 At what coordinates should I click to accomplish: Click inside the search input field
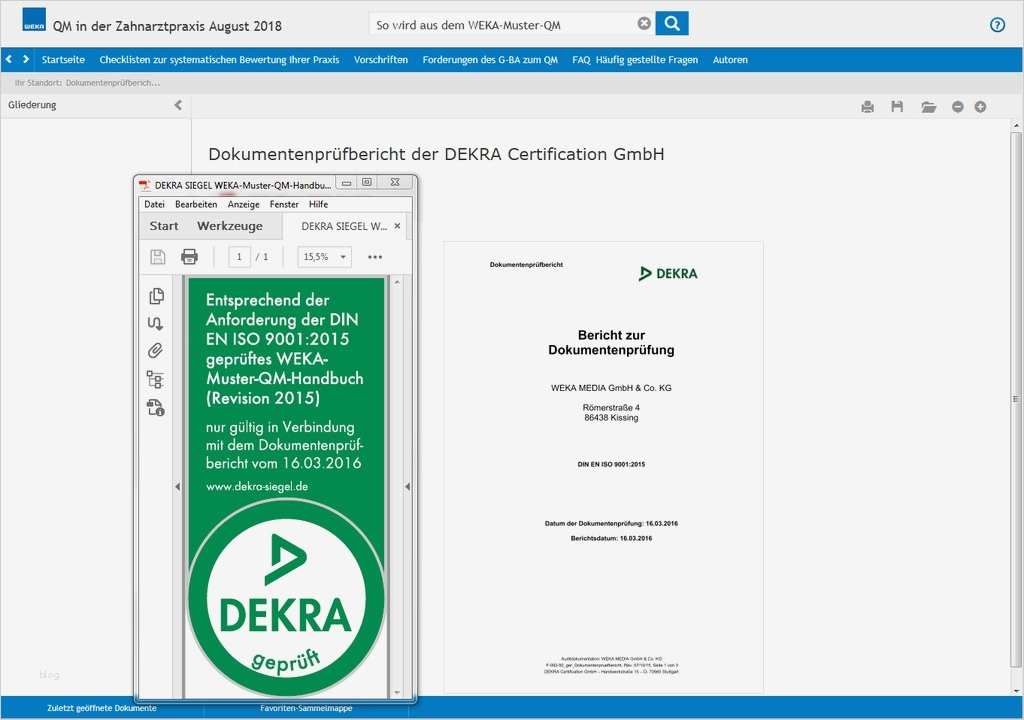(x=503, y=24)
